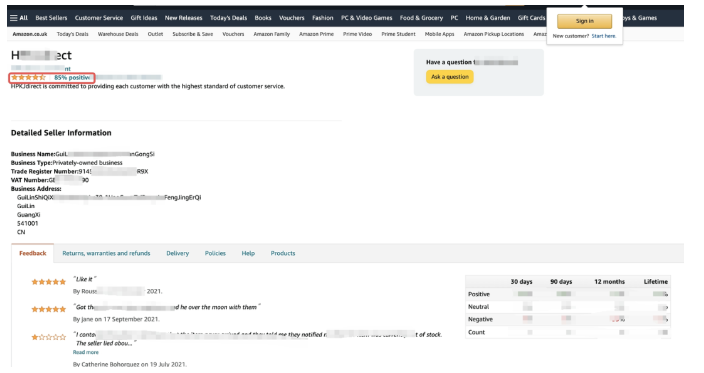704x373 pixels.
Task: Open Best Sellers in navigation bar
Action: pyautogui.click(x=51, y=18)
